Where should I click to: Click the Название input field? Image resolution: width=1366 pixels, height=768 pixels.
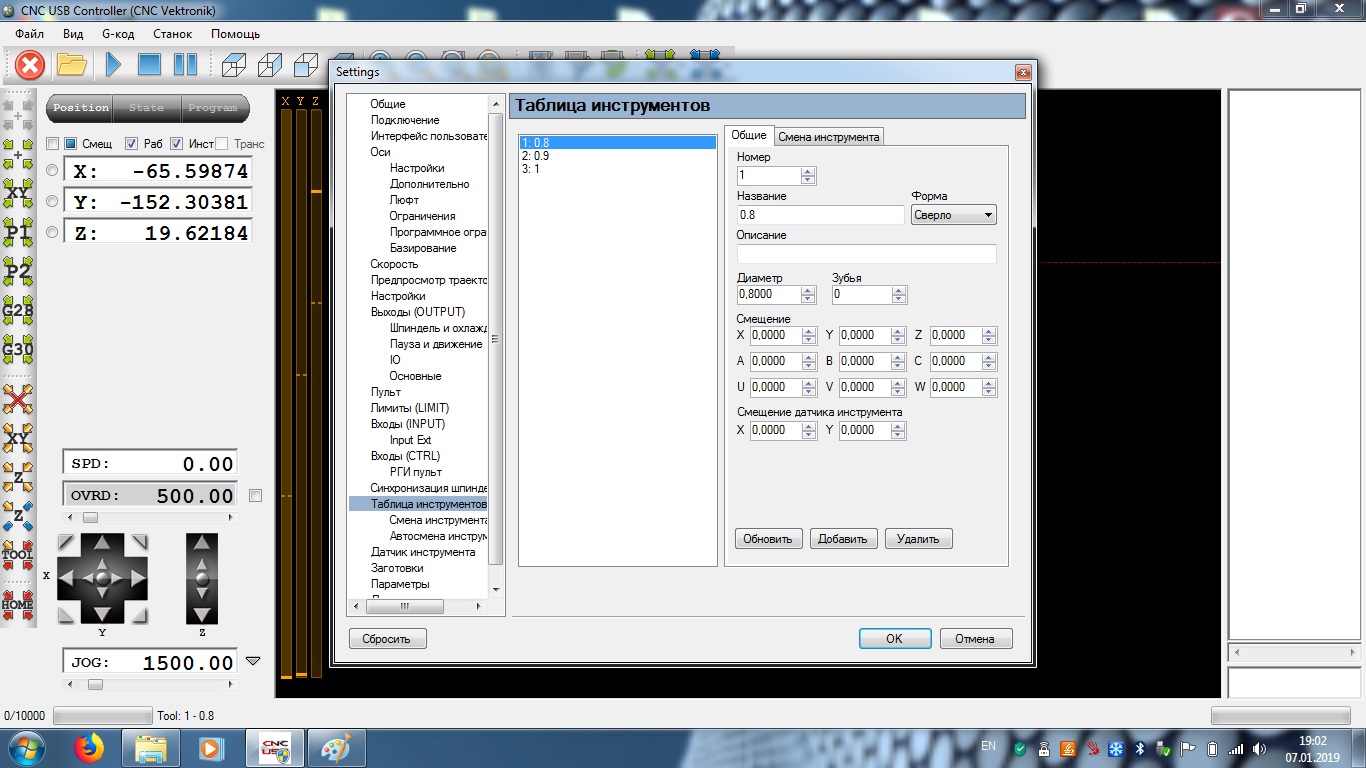point(820,215)
